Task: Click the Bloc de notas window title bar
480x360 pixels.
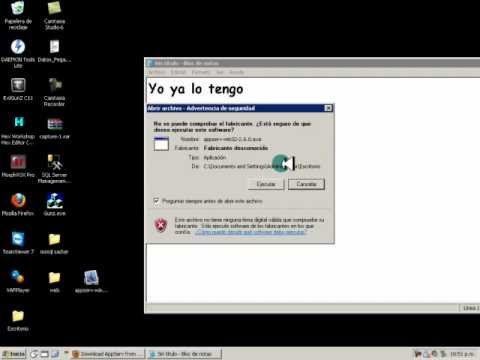Action: 312,63
